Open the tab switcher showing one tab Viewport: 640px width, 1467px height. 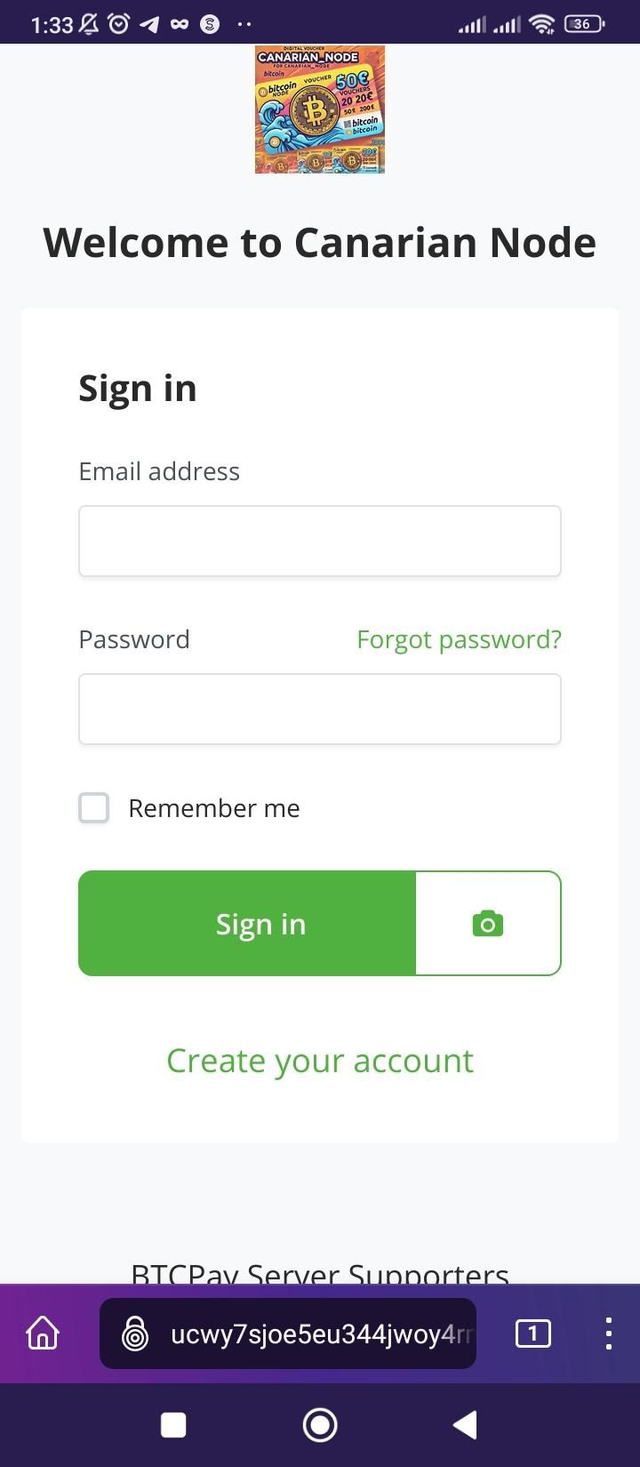pyautogui.click(x=533, y=1333)
